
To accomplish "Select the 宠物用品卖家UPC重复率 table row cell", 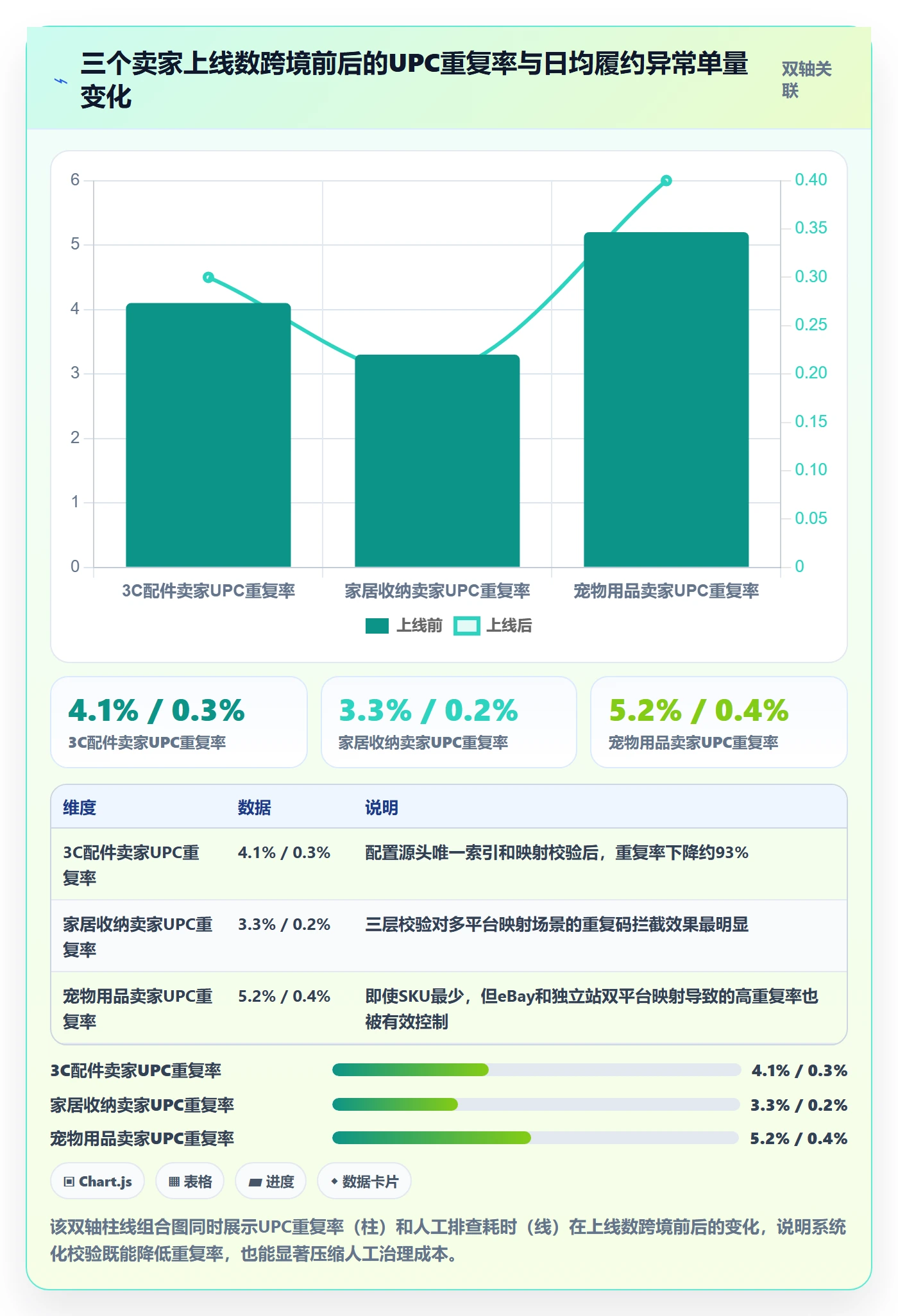I will [139, 1008].
